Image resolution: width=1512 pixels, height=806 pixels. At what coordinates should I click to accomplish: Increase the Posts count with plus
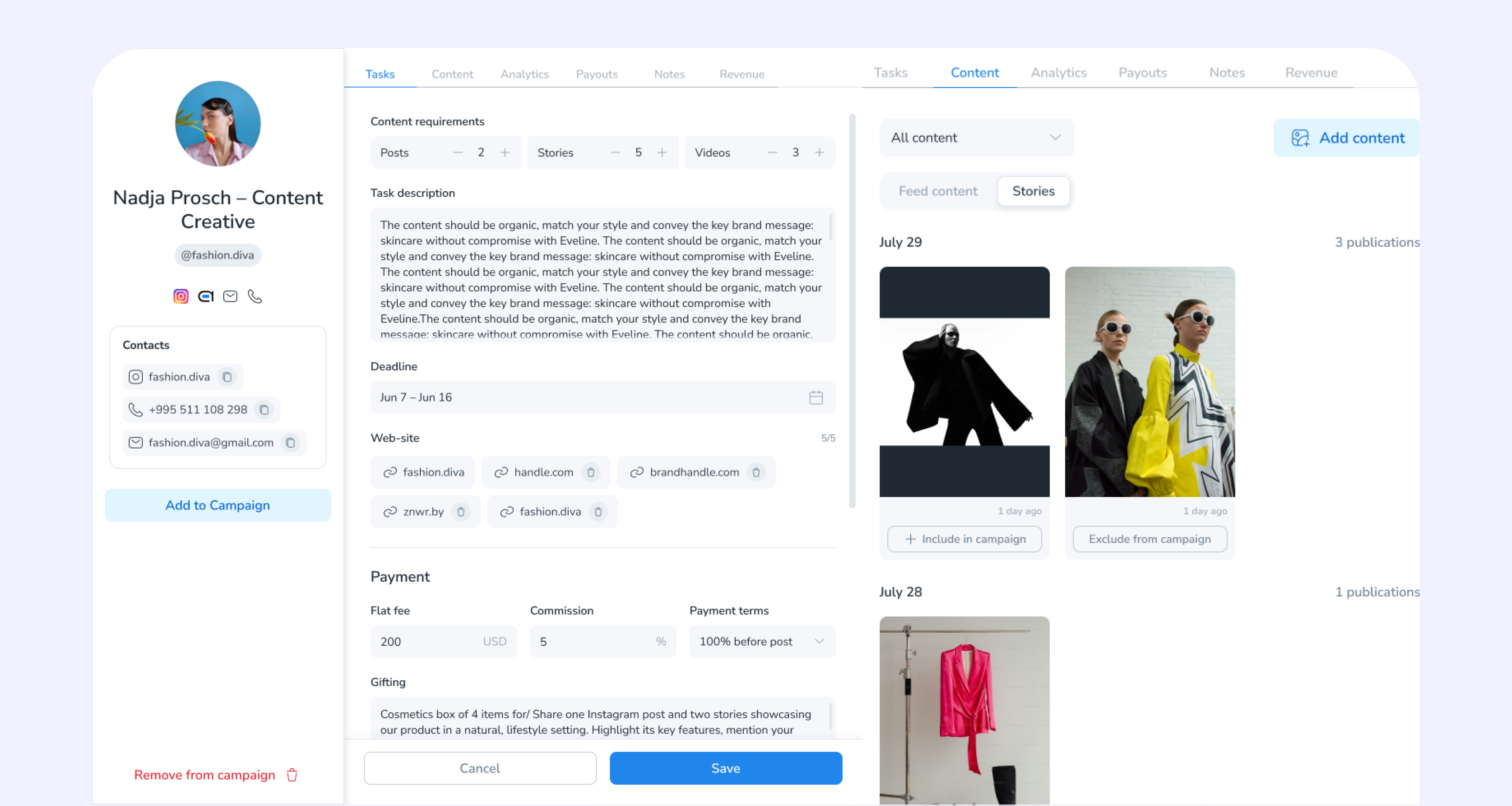(505, 152)
